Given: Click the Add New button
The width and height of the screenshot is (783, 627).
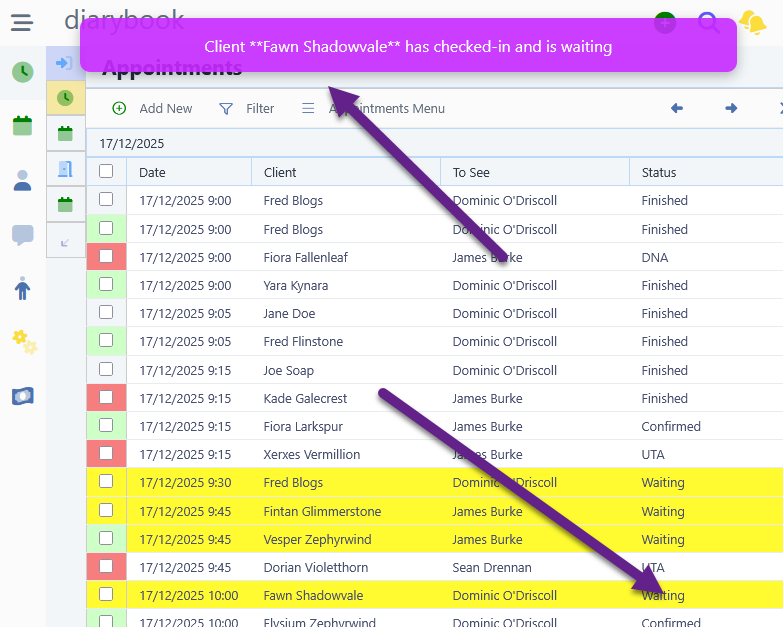Looking at the screenshot, I should 152,108.
